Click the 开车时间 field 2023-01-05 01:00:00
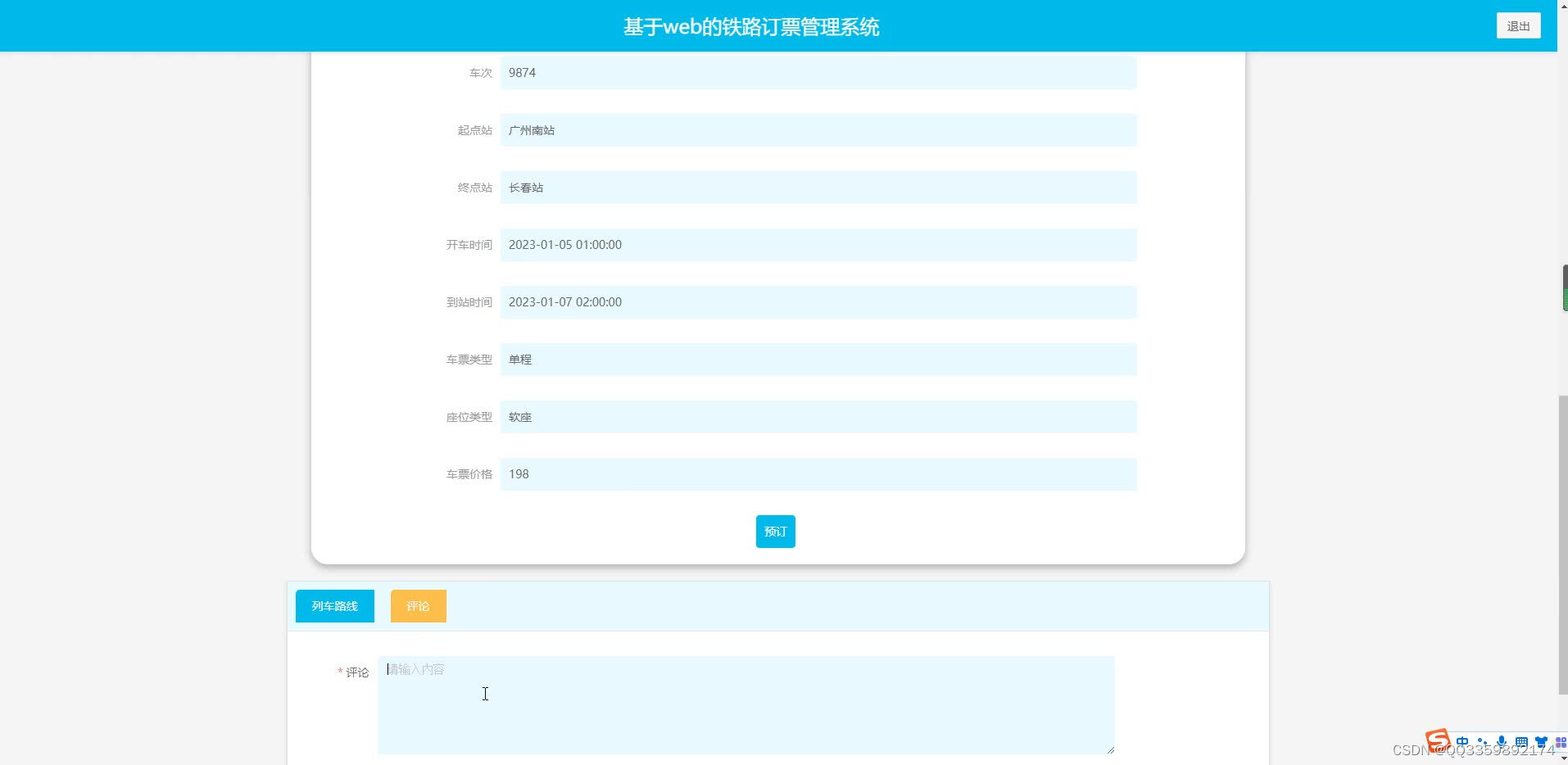The image size is (1568, 765). pos(818,245)
